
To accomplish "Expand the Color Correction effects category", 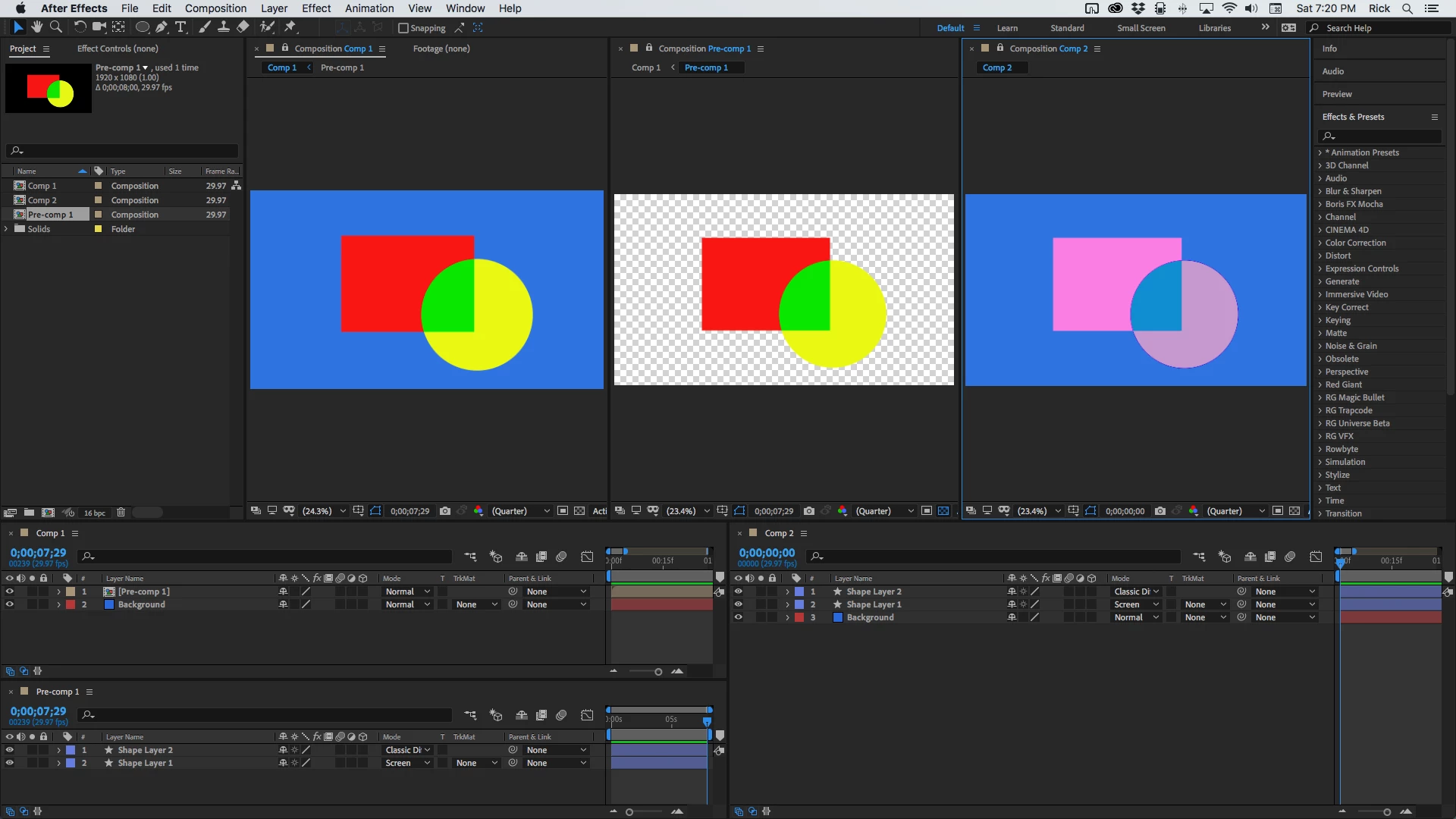I will click(1320, 243).
